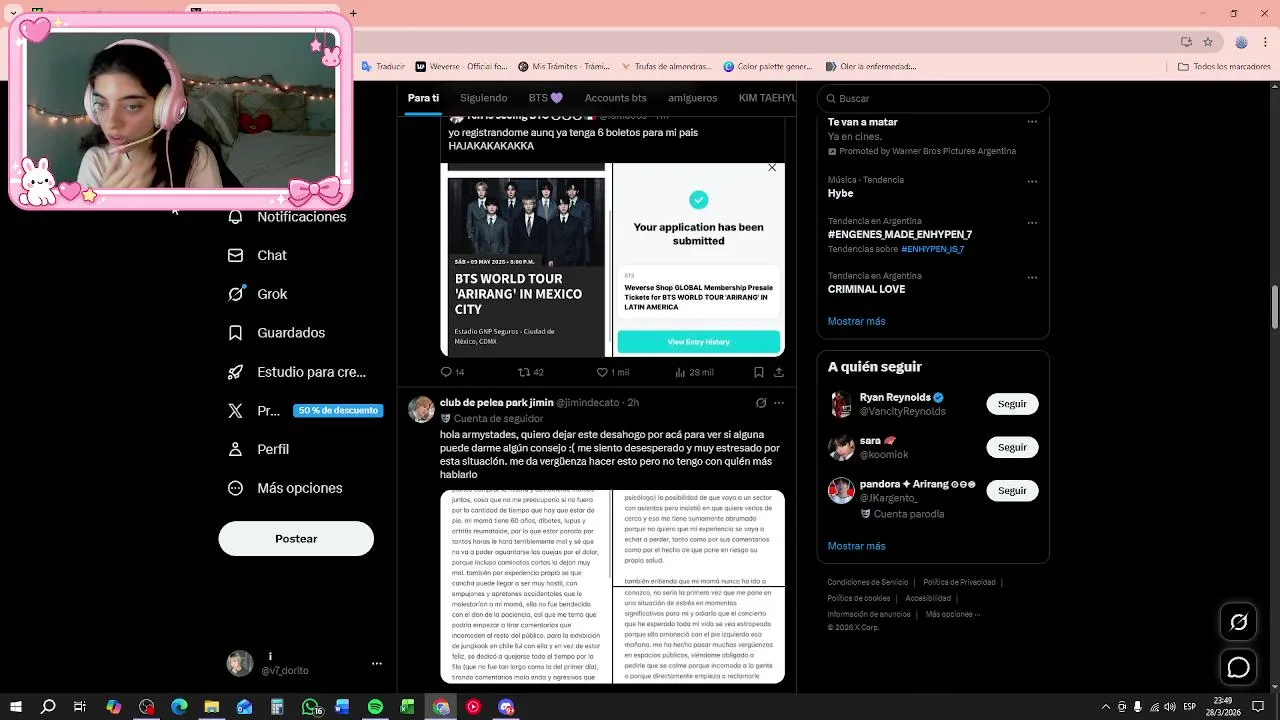This screenshot has width=1280, height=720.
Task: Follow sara @koomiok
Action: pyautogui.click(x=1012, y=447)
